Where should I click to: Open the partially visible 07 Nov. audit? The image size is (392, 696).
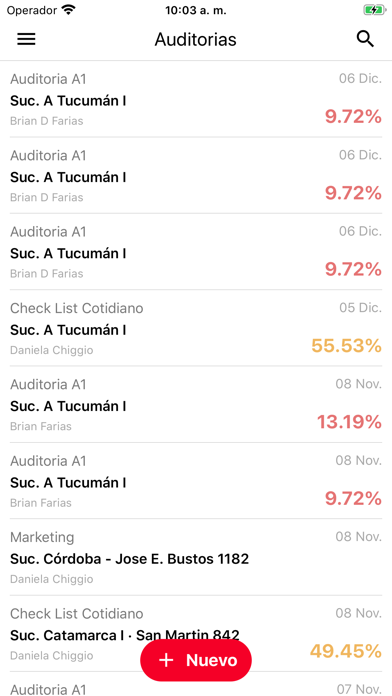point(196,684)
